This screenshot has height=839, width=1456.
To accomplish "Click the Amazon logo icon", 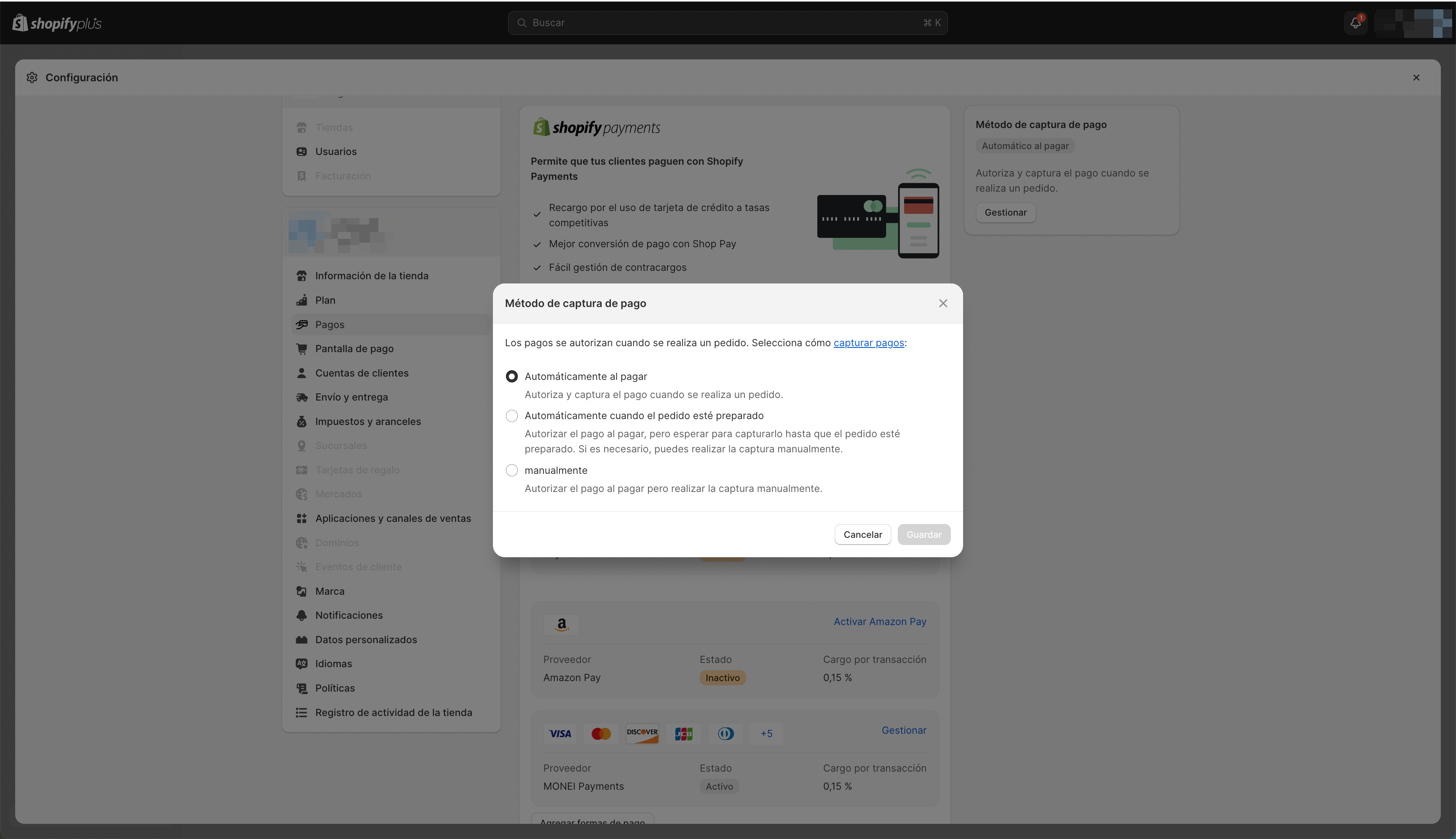I will click(562, 625).
